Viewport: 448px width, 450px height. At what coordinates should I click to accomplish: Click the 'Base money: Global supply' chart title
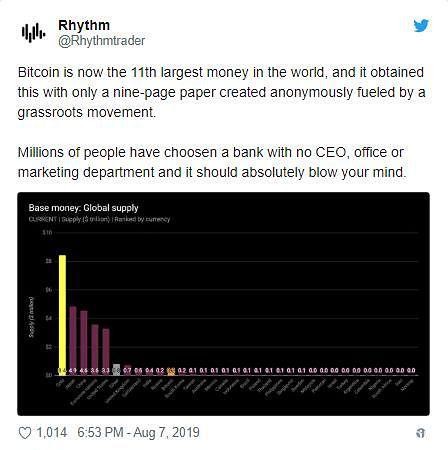(83, 208)
